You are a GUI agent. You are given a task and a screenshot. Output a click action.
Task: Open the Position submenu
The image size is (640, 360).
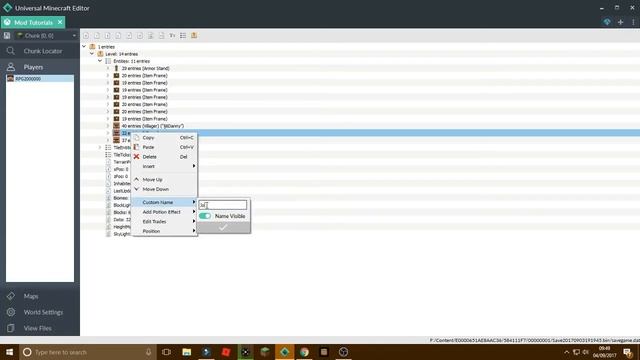(164, 231)
